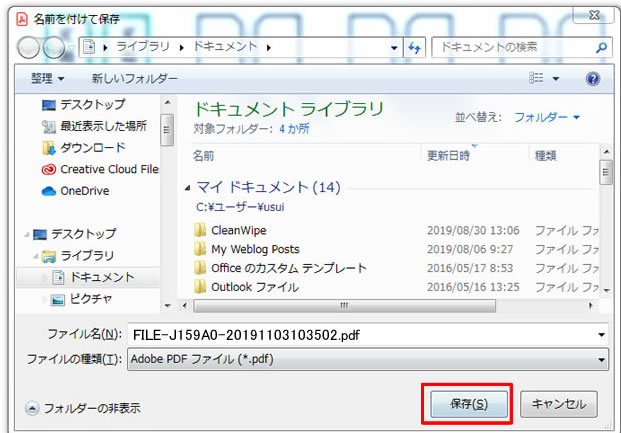The image size is (621, 433).
Task: Close the 名前を付けて保存 dialog
Action: click(x=594, y=15)
